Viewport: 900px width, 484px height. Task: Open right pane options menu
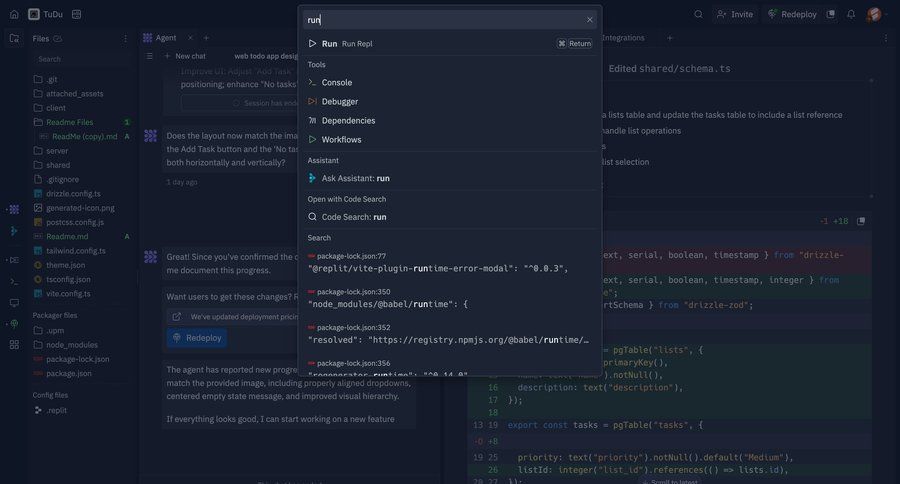[x=886, y=38]
